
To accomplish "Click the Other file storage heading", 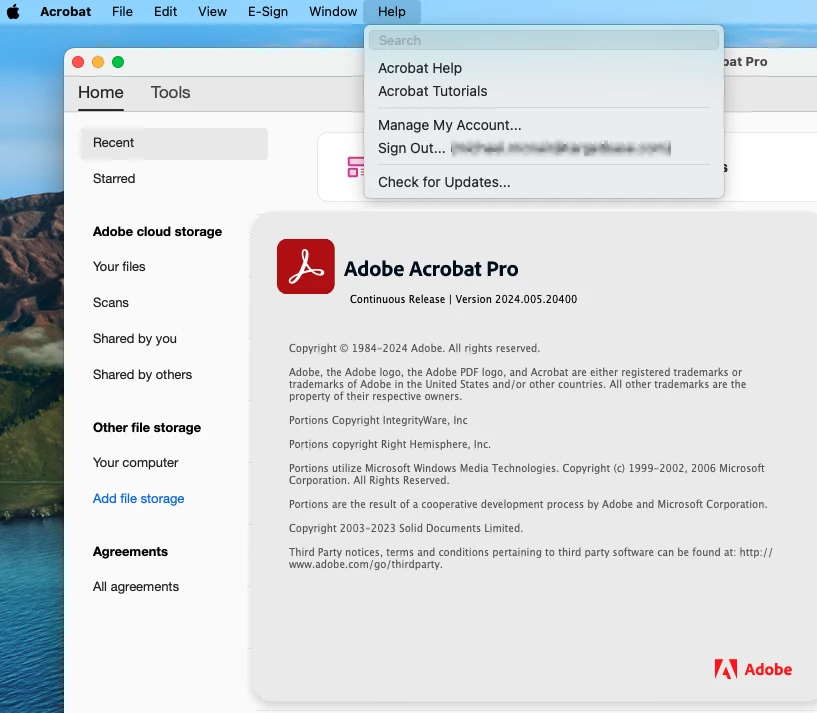I will 147,427.
